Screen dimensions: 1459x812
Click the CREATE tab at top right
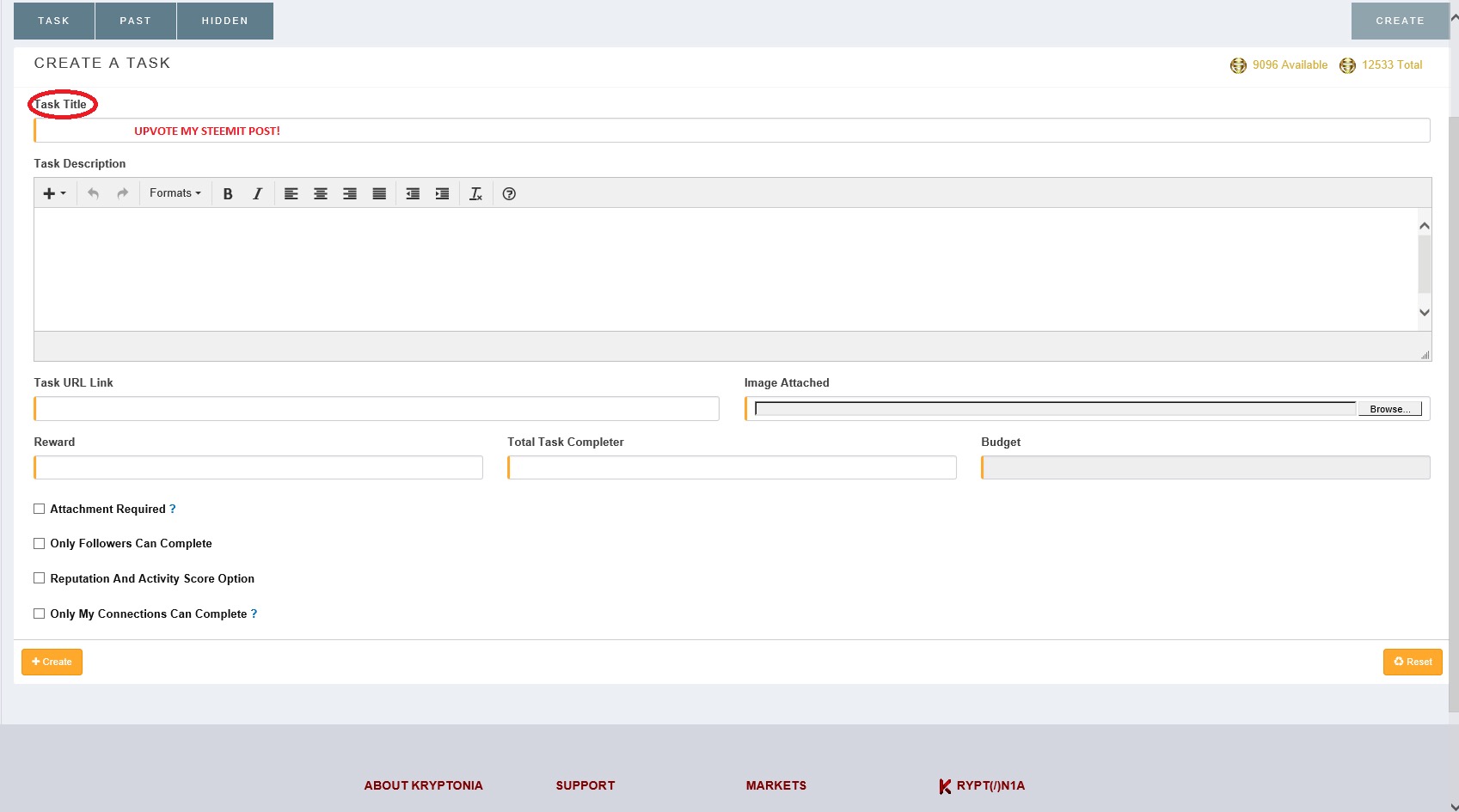coord(1400,21)
